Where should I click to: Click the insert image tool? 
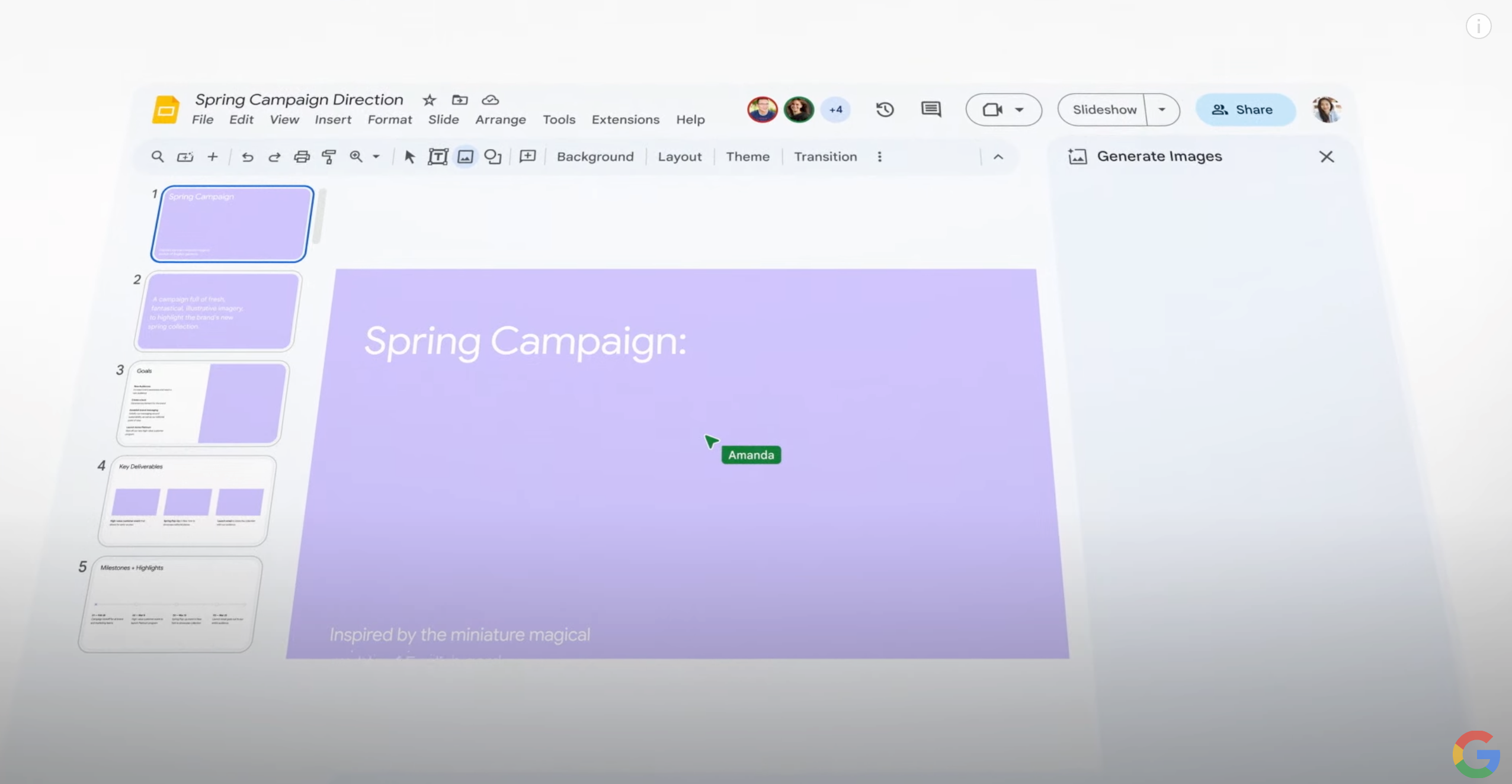(x=466, y=157)
